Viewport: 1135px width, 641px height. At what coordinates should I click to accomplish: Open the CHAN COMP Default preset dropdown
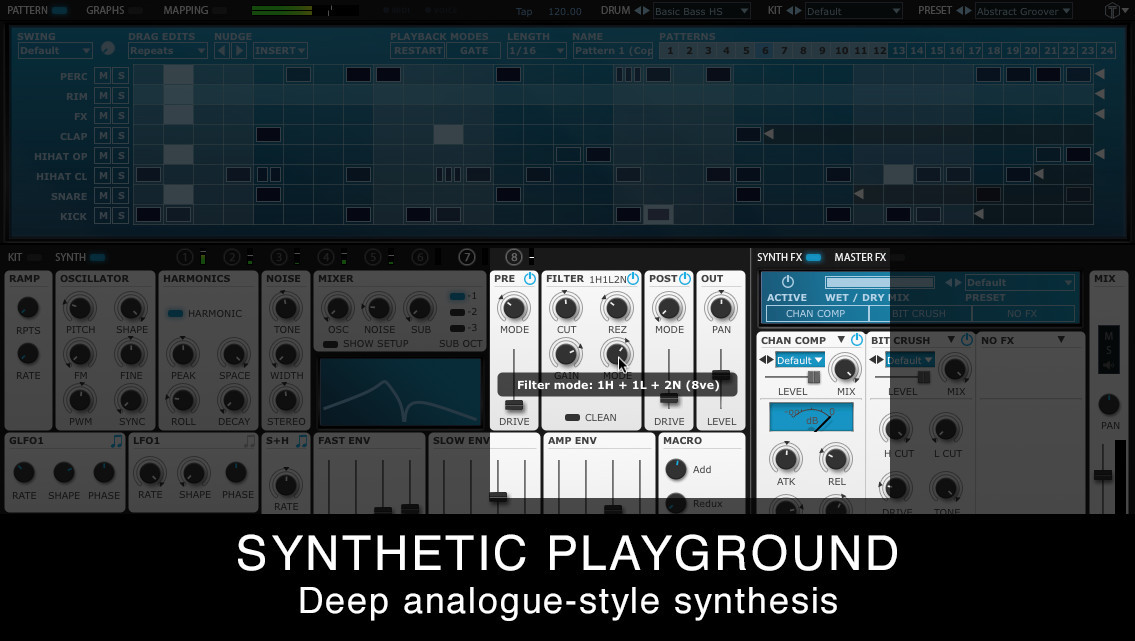pos(799,360)
